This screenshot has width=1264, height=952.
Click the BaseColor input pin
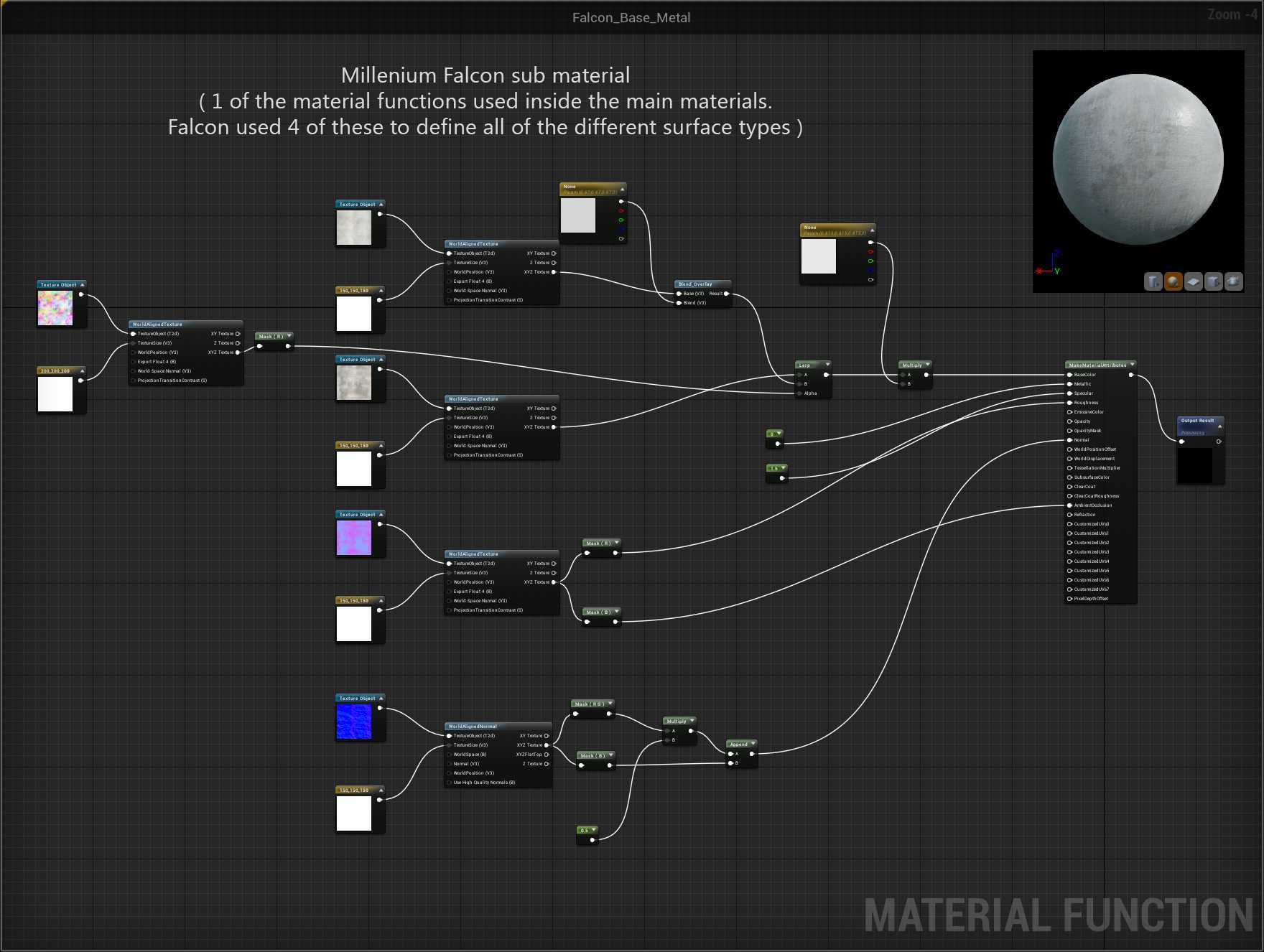pyautogui.click(x=1069, y=375)
